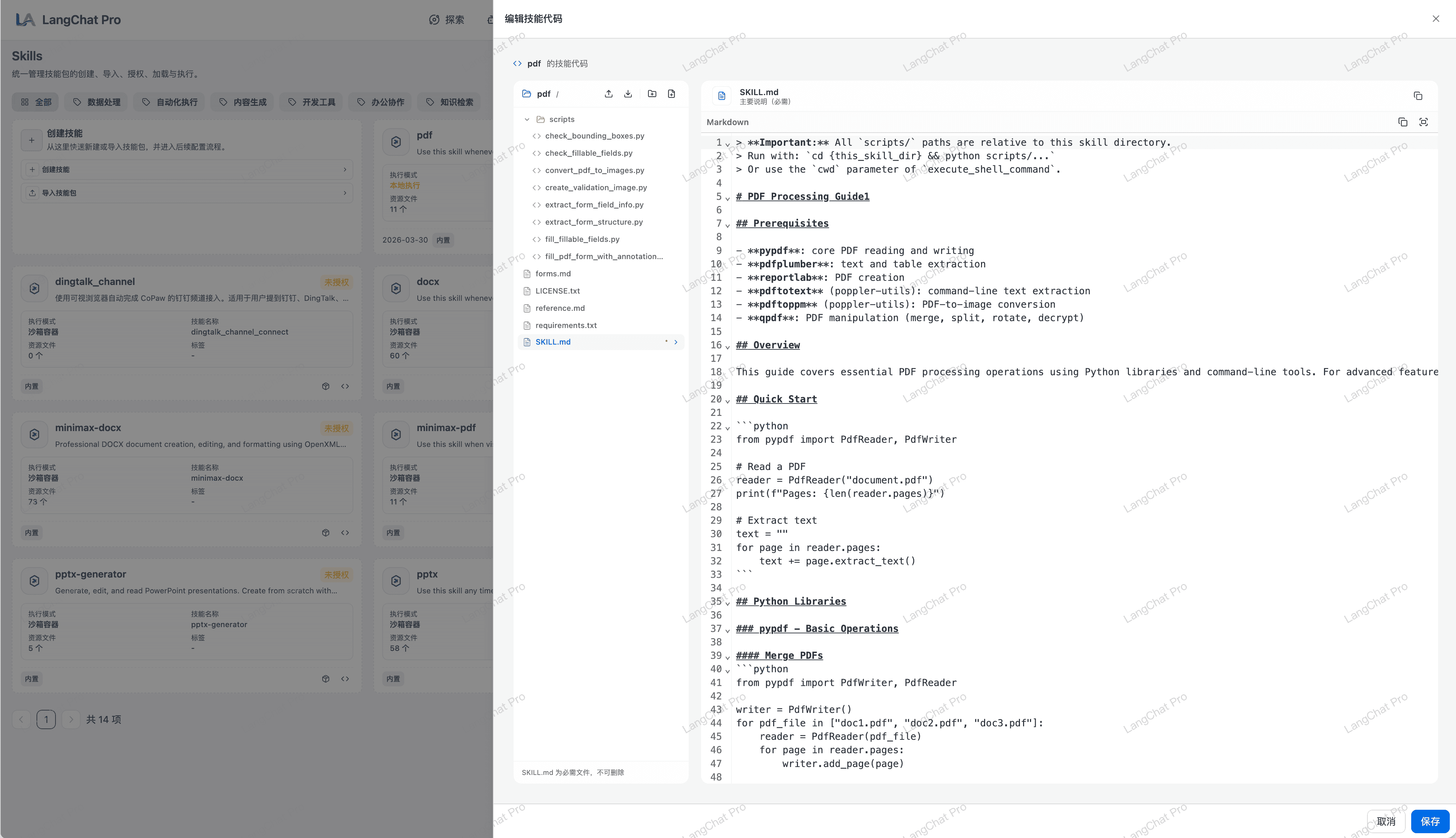1456x838 pixels.
Task: Collapse the scripts folder
Action: coord(527,119)
